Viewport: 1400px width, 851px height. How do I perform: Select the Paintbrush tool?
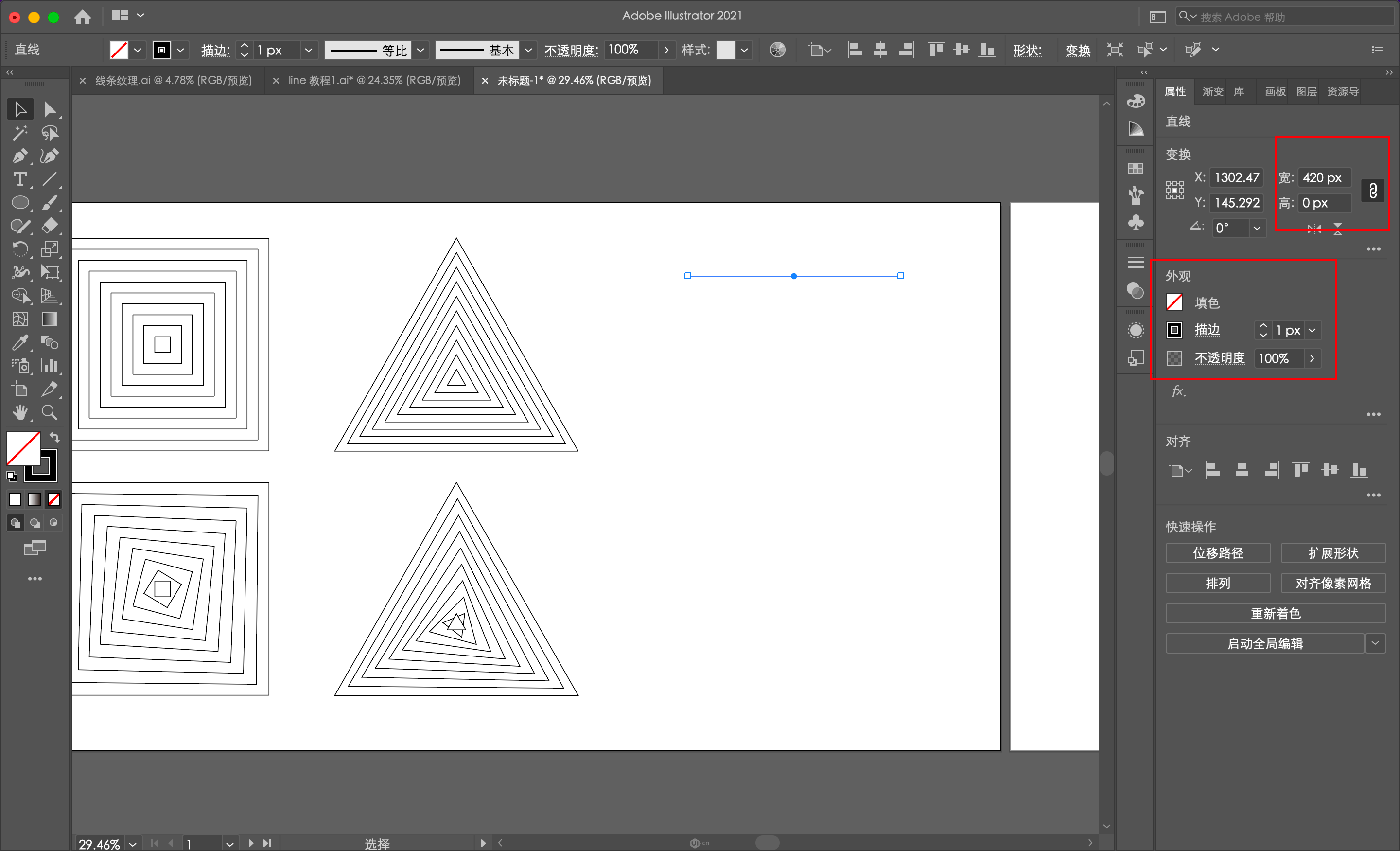pyautogui.click(x=50, y=202)
